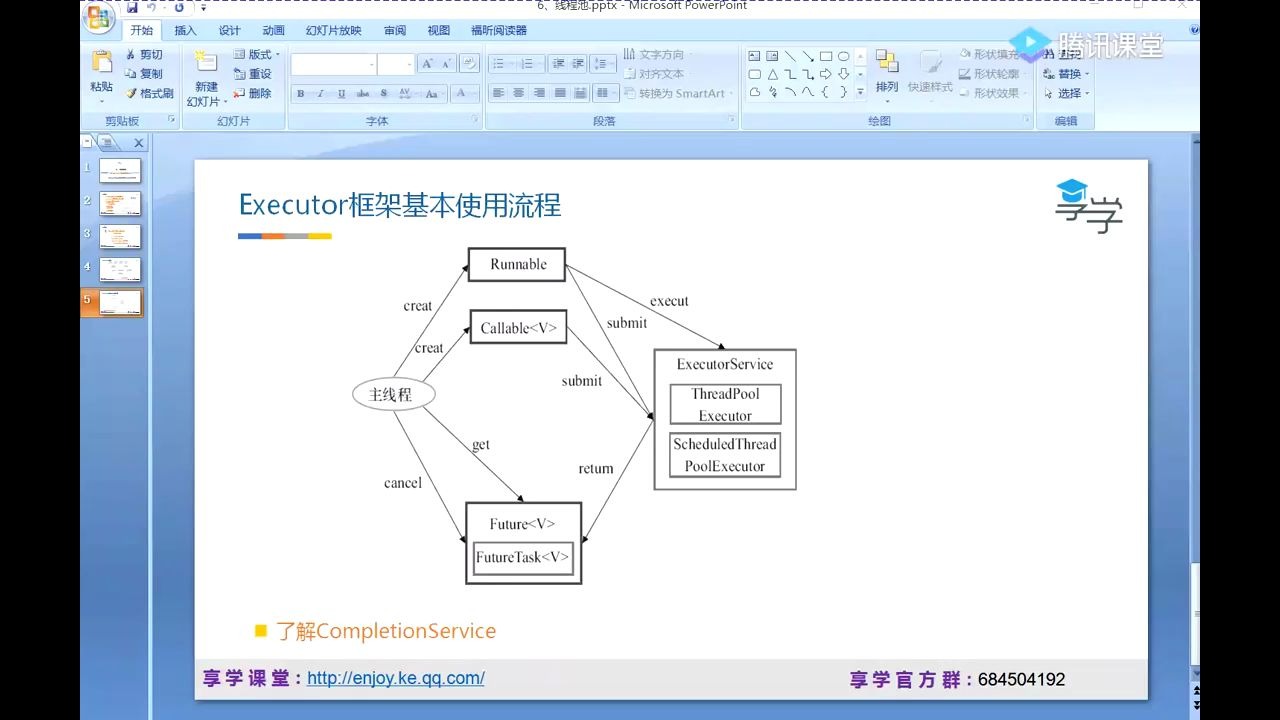Expand the shapes gallery more button
Viewport: 1280px width, 720px height.
[x=860, y=92]
